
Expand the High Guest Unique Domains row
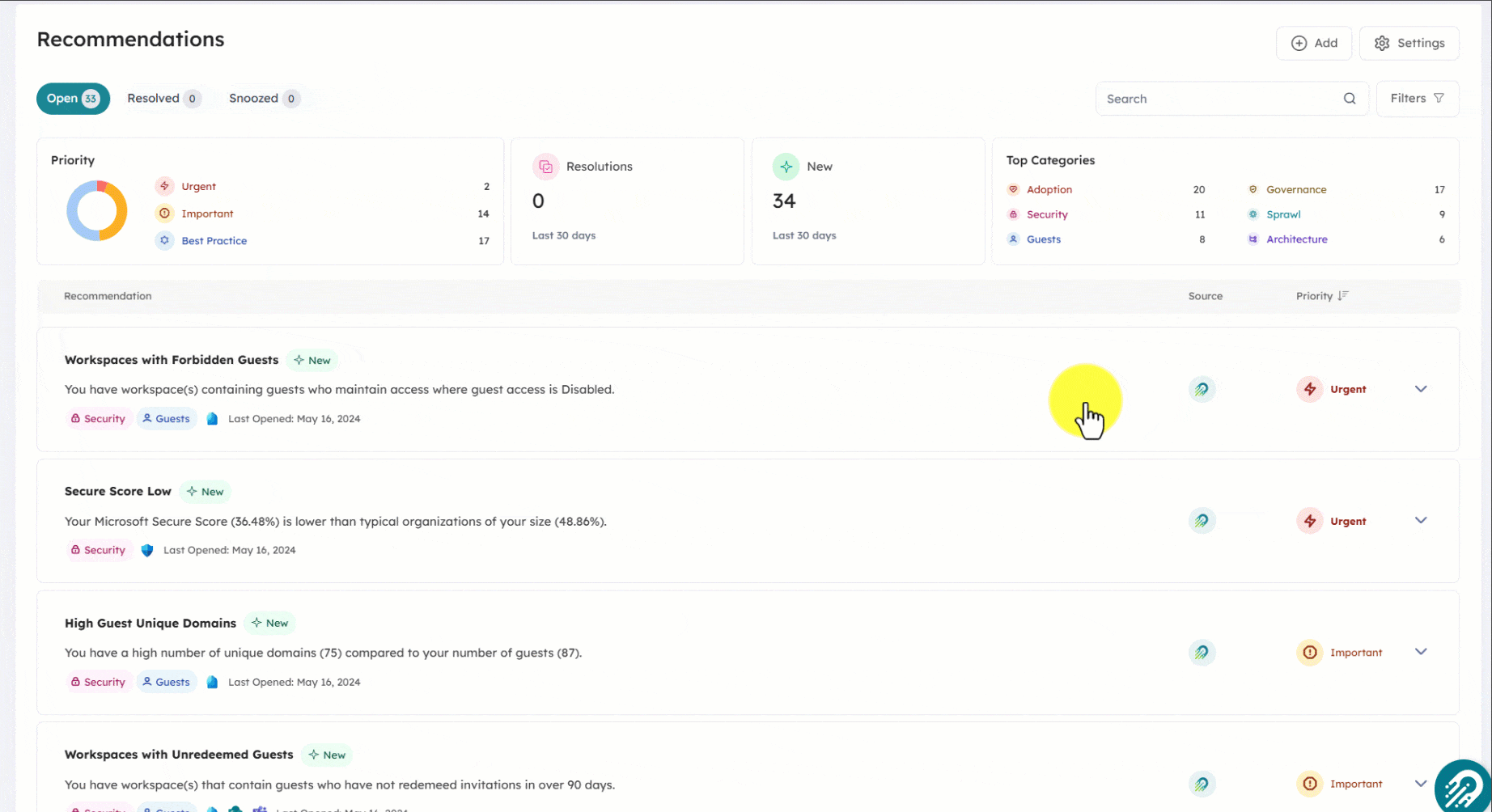pos(1421,651)
